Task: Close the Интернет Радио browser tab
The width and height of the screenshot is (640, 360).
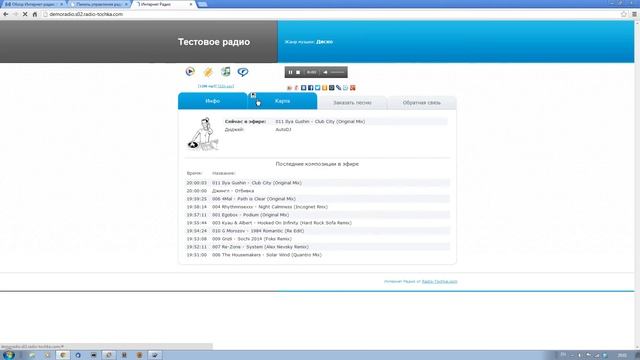Action: 191,4
